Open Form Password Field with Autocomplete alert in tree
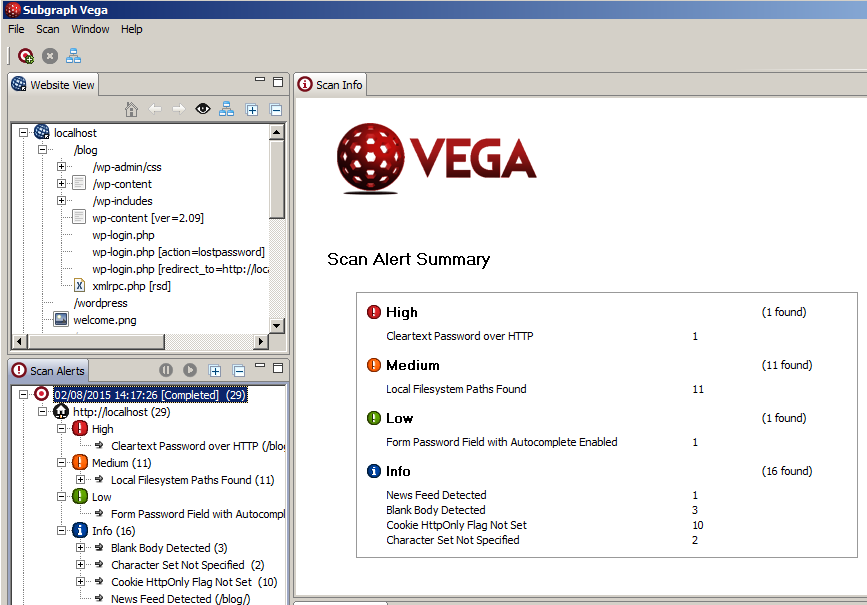Viewport: 867px width, 605px height. coord(198,514)
